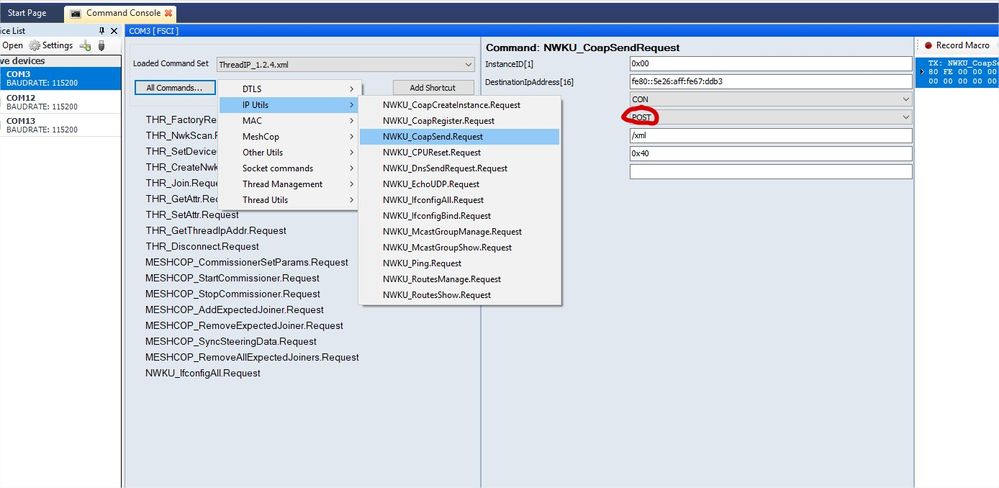Expand the MAC submenu

290,120
